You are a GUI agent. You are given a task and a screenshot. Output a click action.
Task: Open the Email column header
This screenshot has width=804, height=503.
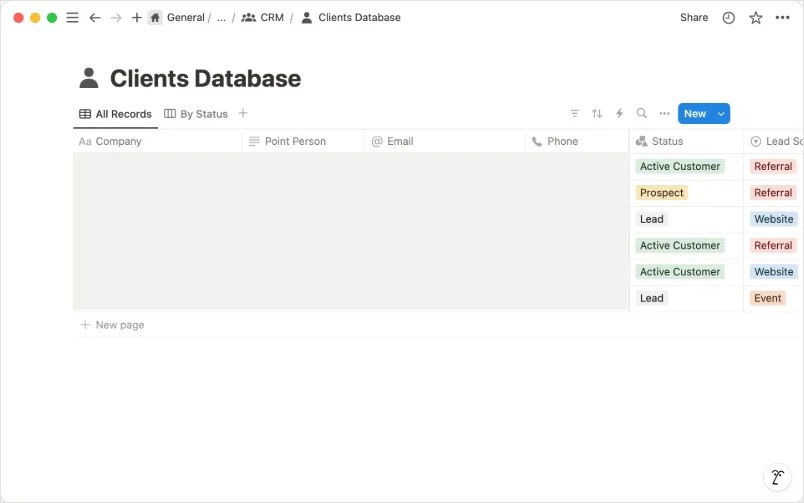click(445, 142)
